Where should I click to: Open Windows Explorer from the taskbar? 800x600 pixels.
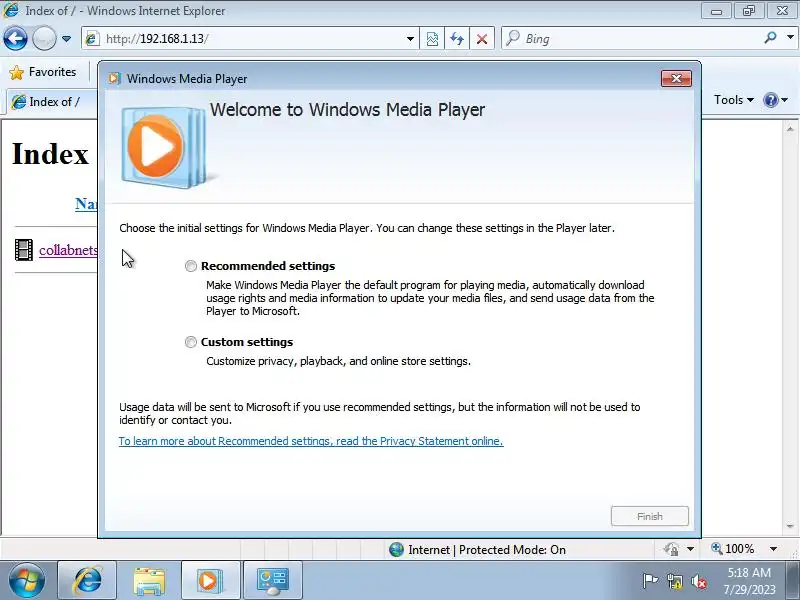149,580
